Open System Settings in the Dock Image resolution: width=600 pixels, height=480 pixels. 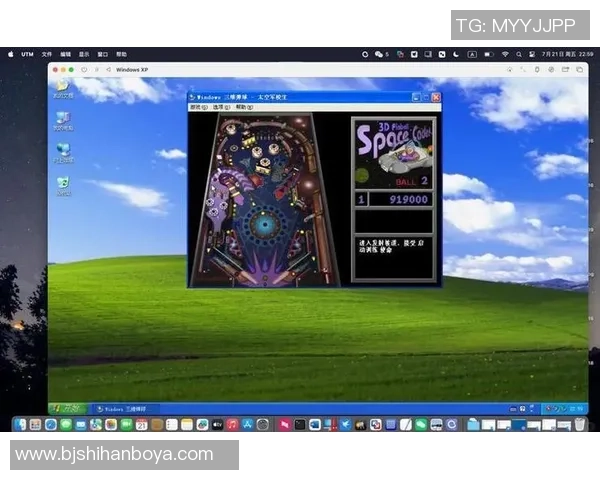pos(262,424)
